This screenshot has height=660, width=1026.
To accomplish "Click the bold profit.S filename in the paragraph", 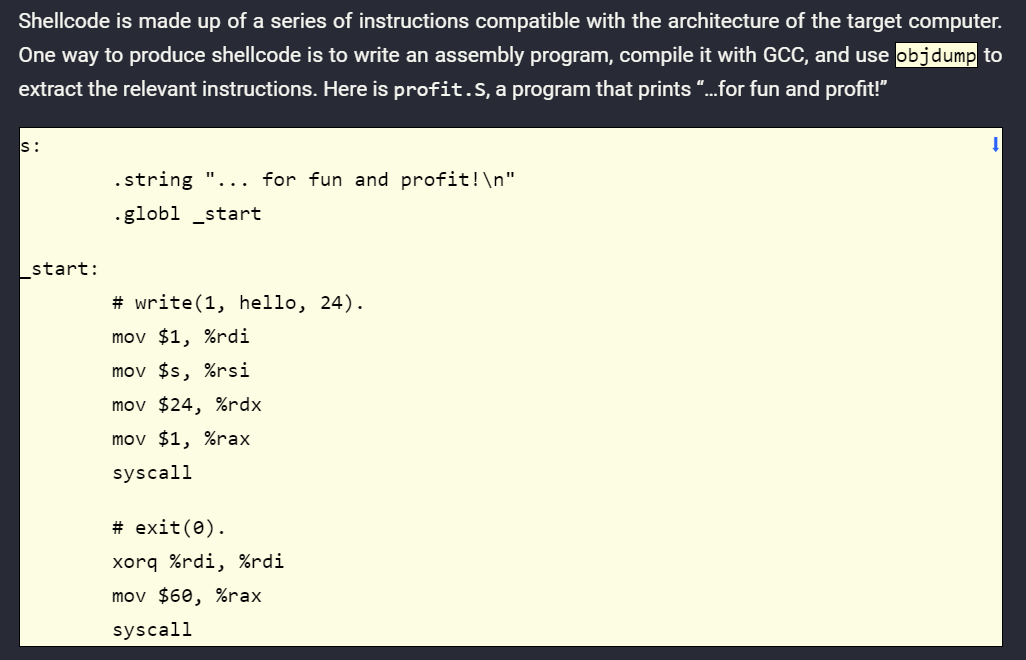I will 440,89.
